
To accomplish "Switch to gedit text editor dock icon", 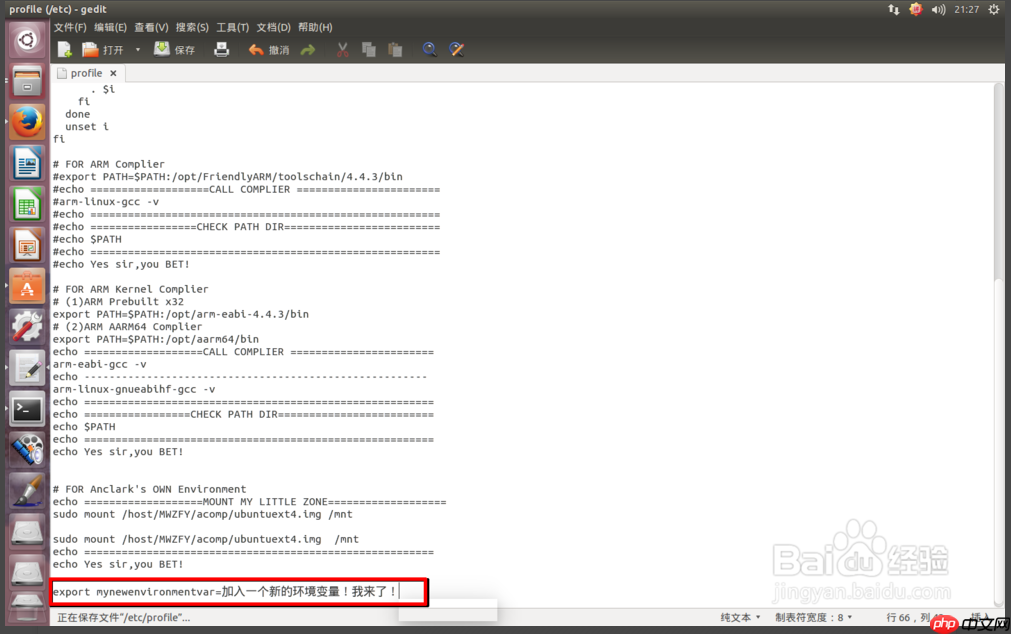I will pyautogui.click(x=27, y=367).
